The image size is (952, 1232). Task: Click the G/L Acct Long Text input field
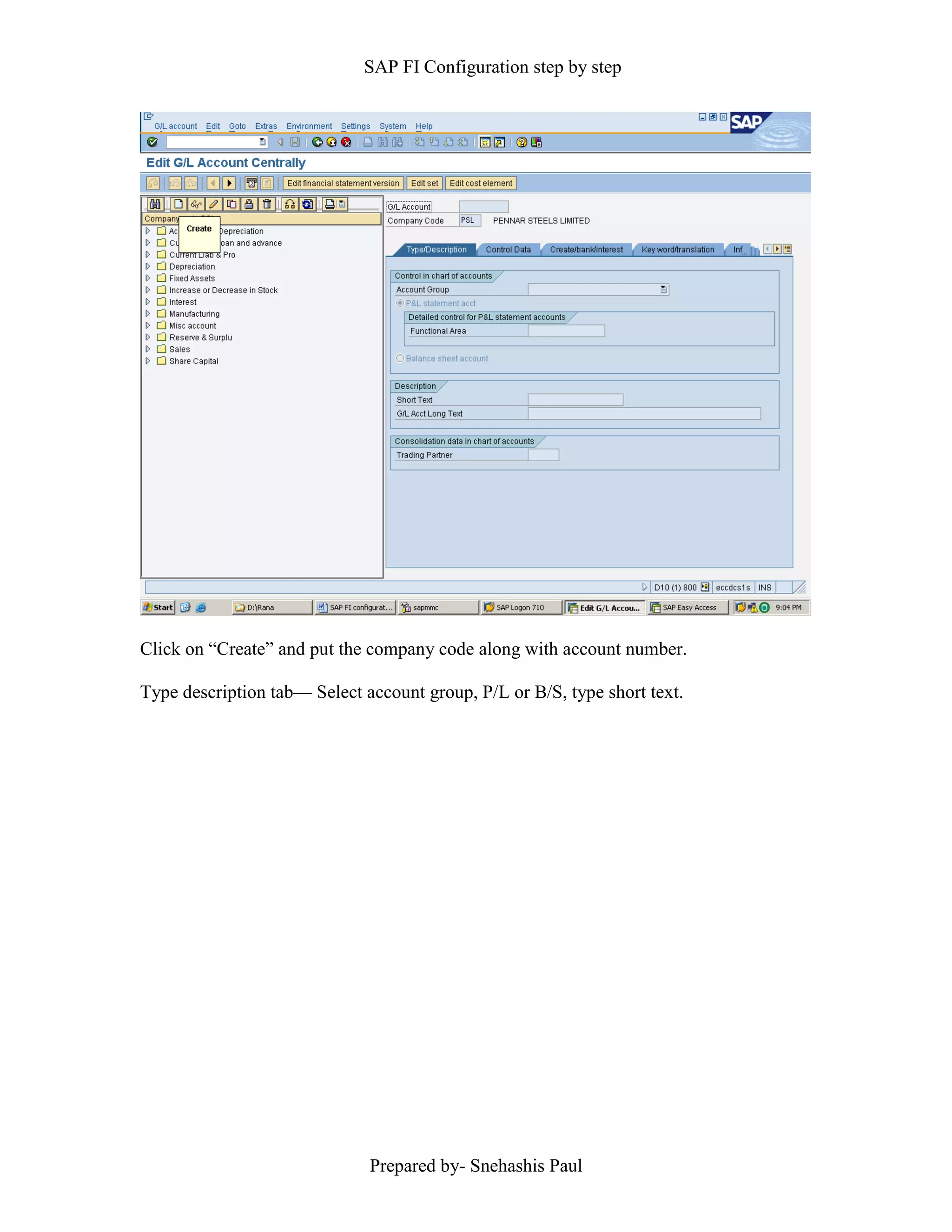(x=644, y=413)
